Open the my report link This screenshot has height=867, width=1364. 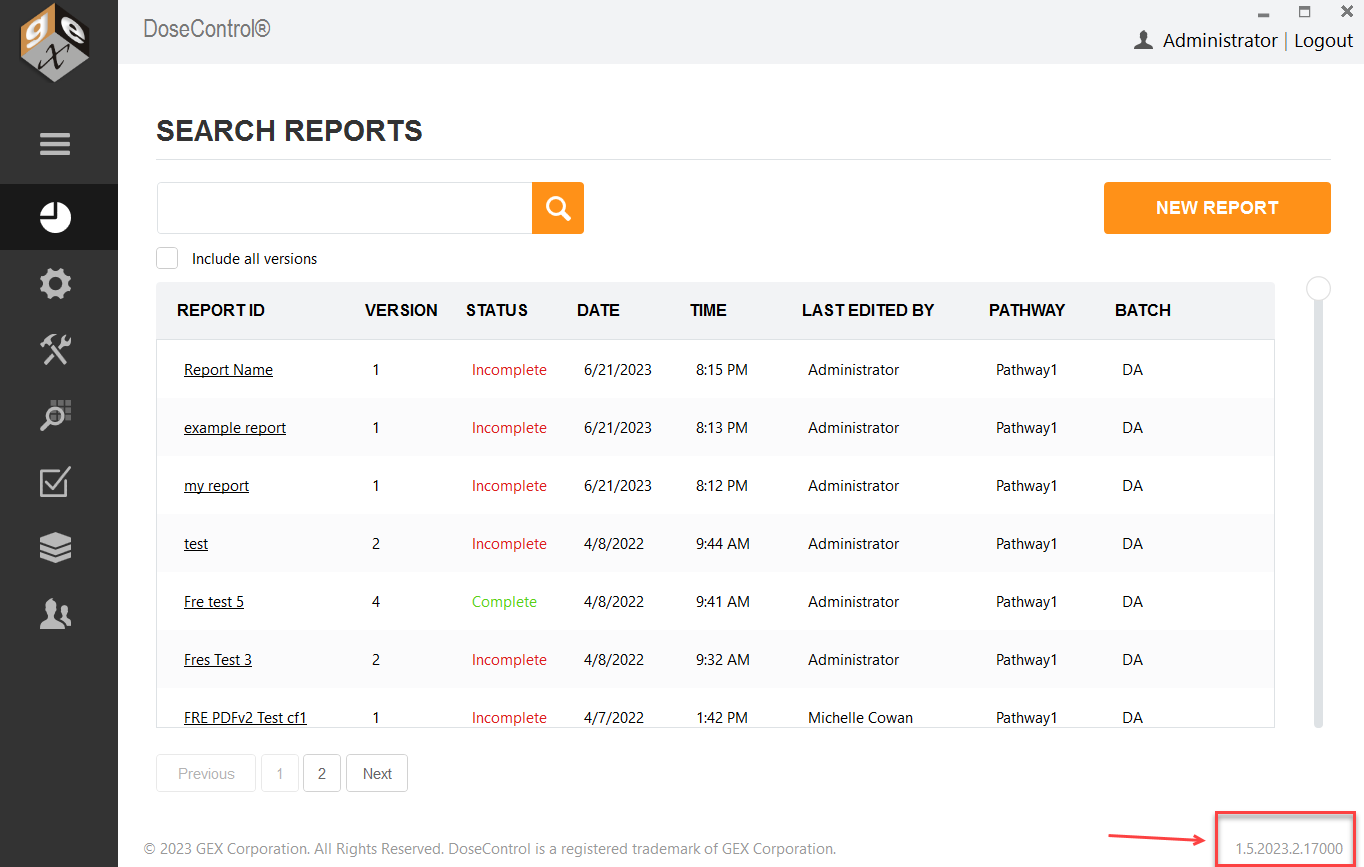click(x=216, y=486)
